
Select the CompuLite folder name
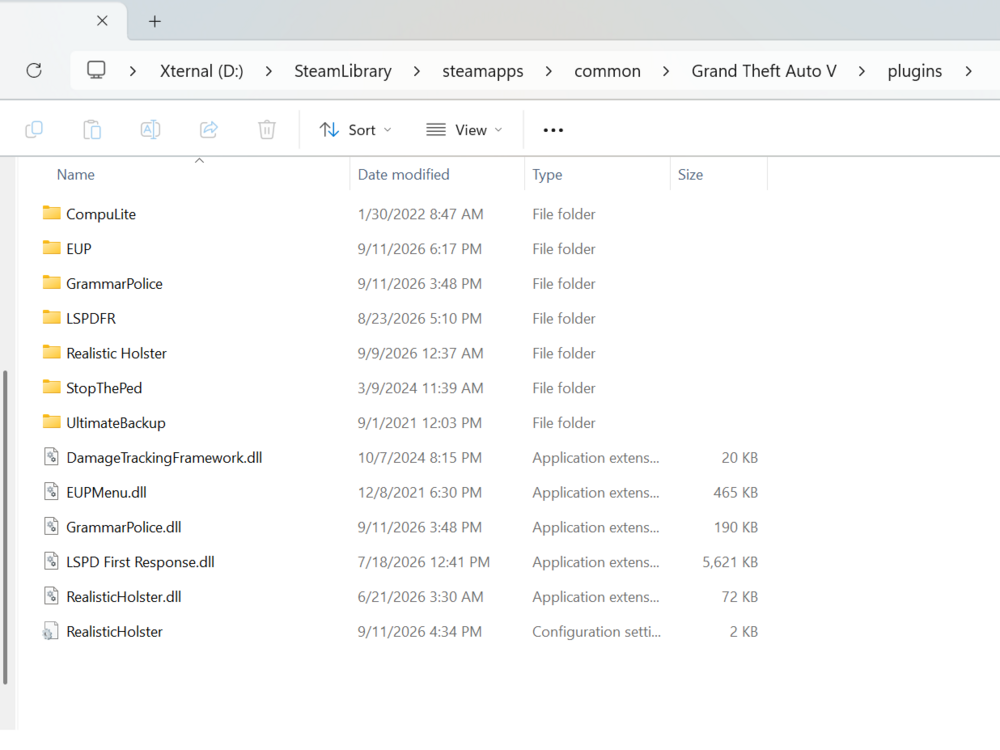pos(101,214)
